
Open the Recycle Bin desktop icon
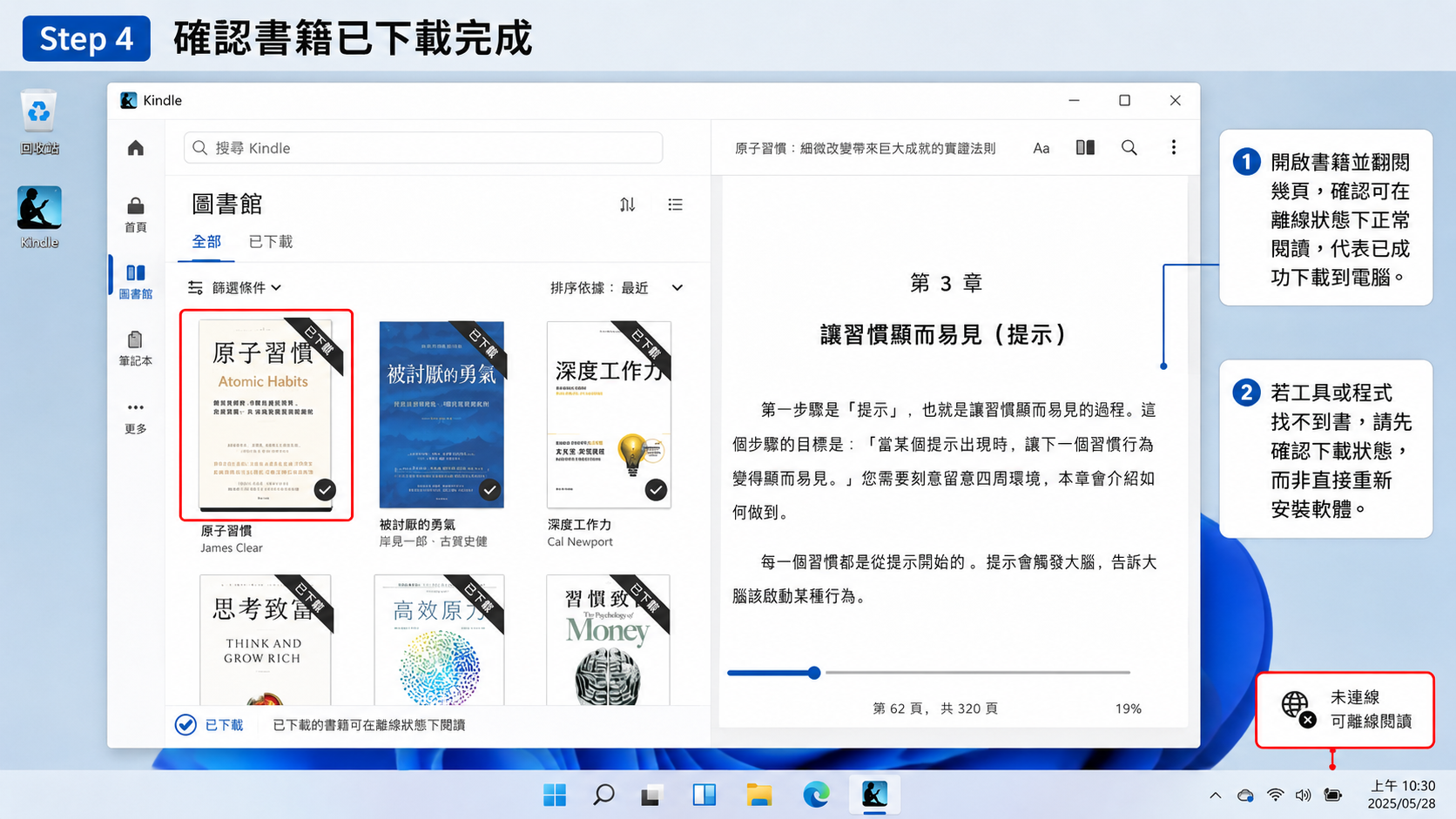pos(39,123)
